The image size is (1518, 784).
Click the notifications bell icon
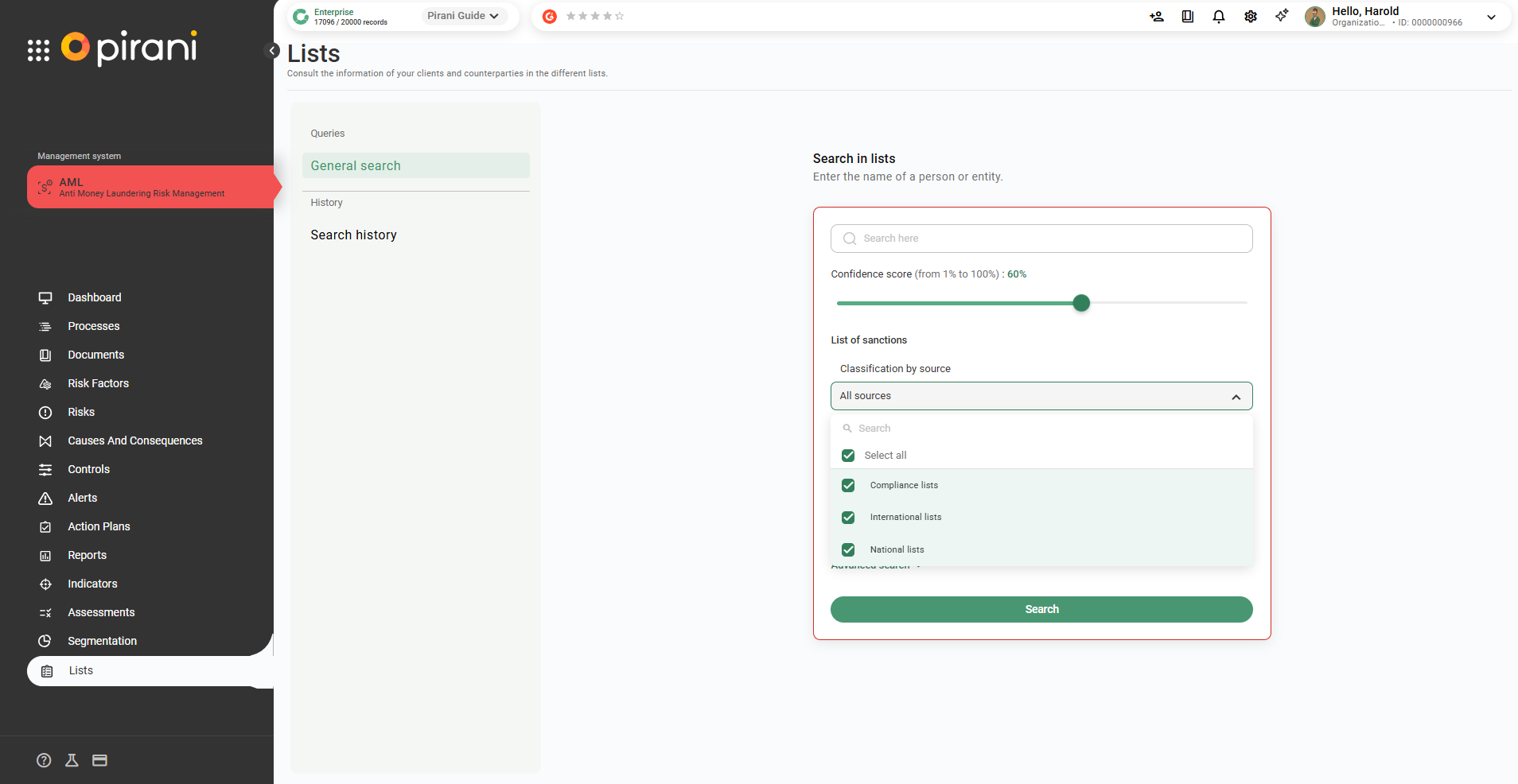point(1218,17)
